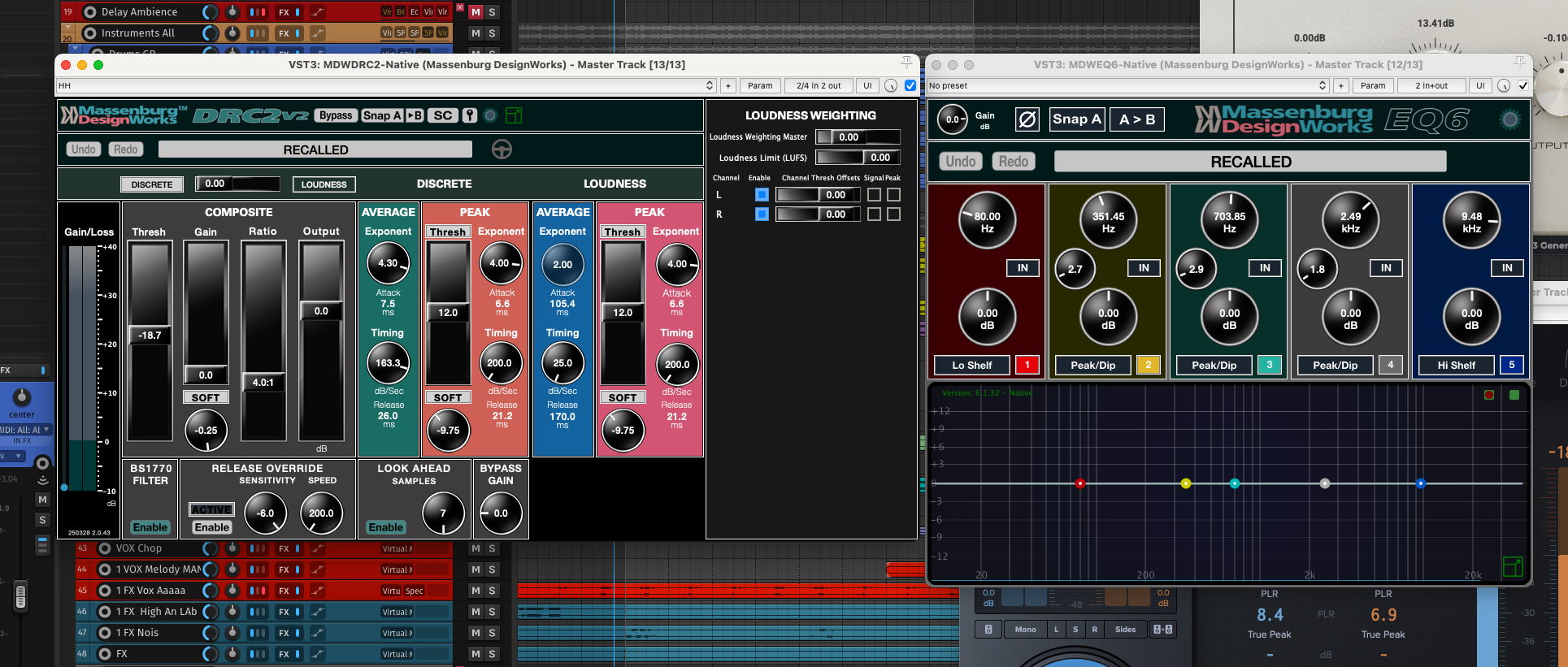Click the Avg Exponent knob showing 4.30
Screen dimensions: 1568x667
pyautogui.click(x=389, y=263)
